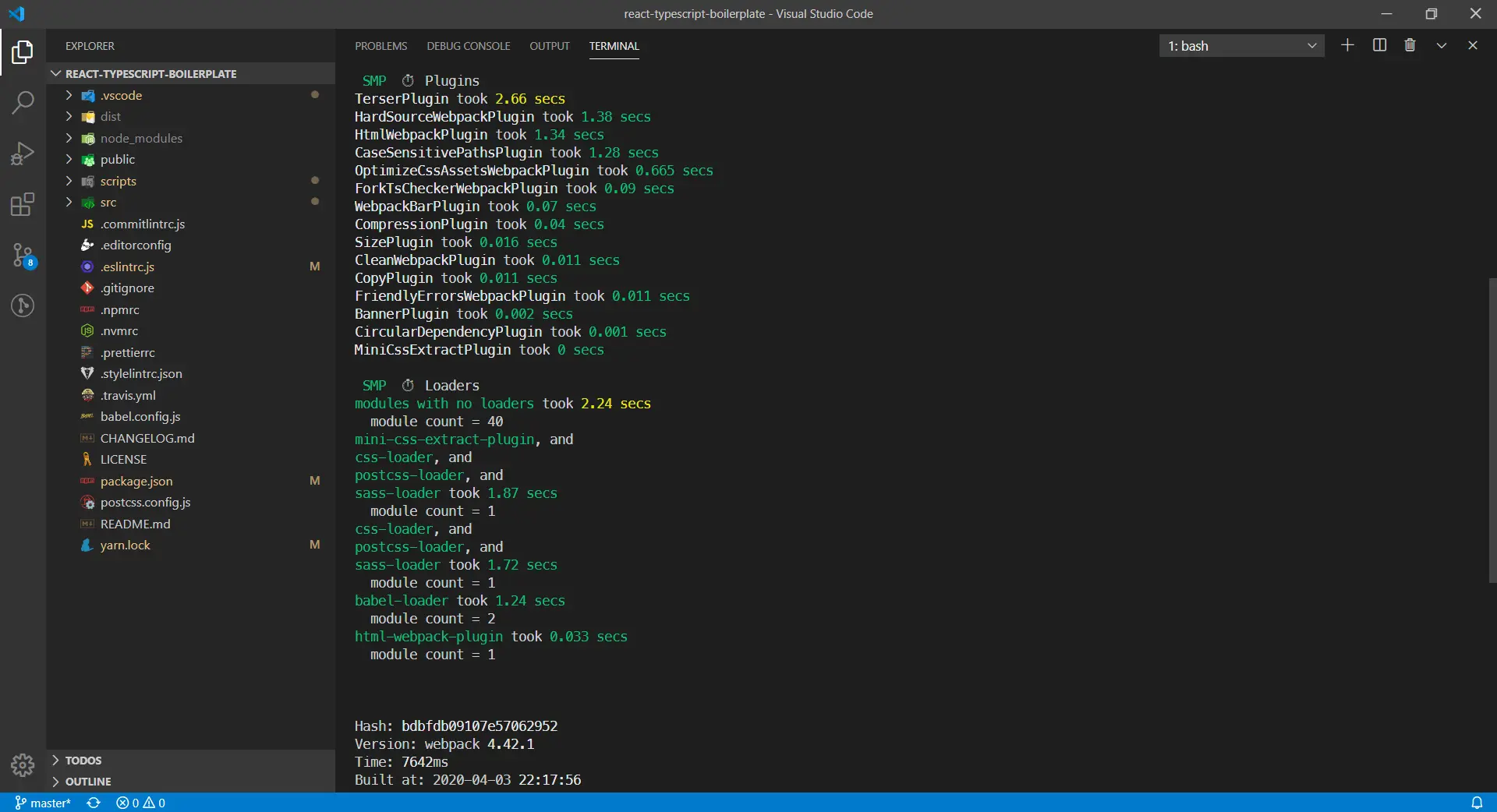Image resolution: width=1497 pixels, height=812 pixels.
Task: Open the Search view icon
Action: pyautogui.click(x=23, y=102)
